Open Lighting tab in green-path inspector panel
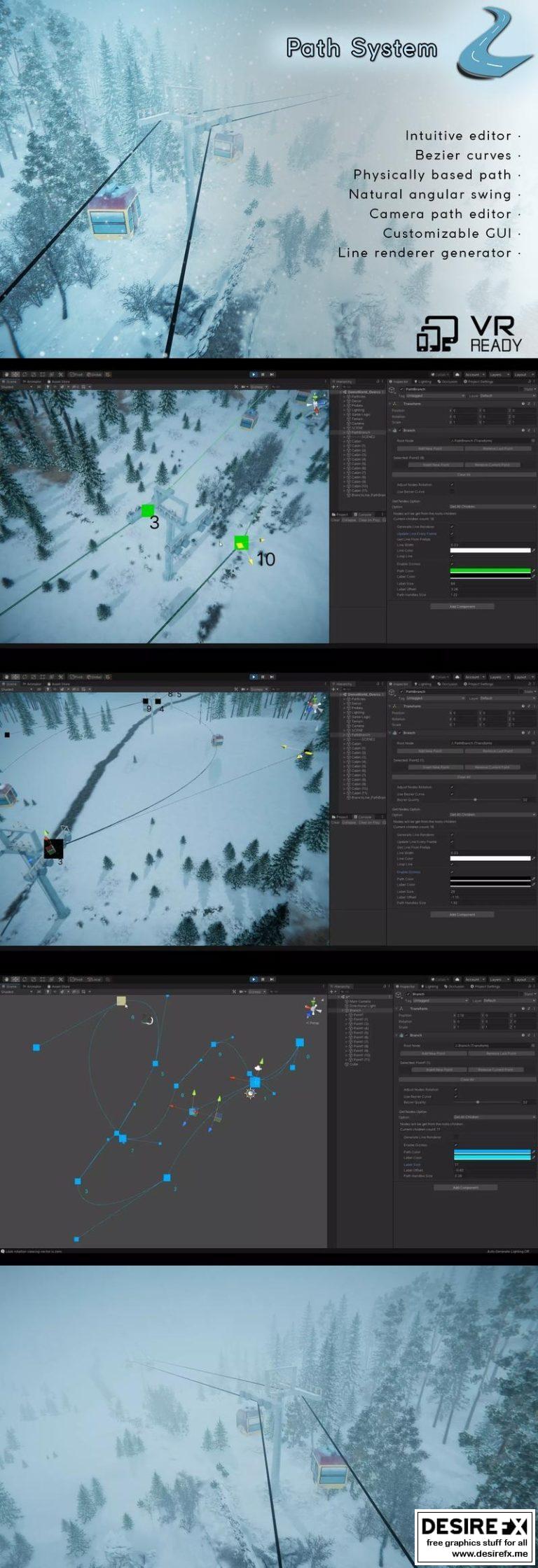This screenshot has height=1568, width=538. tap(424, 381)
